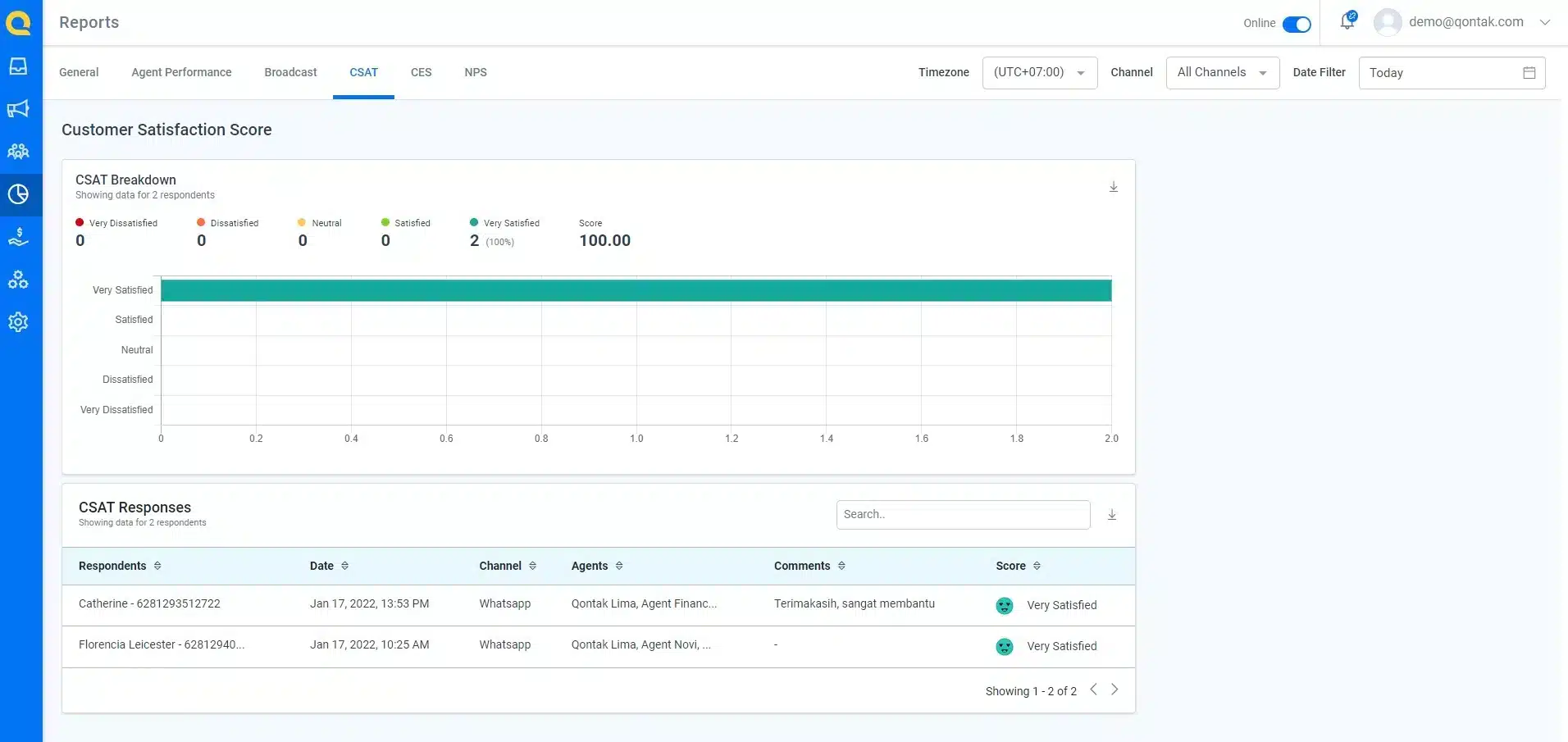This screenshot has height=742, width=1568.
Task: Download the CSAT Responses table
Action: tap(1112, 515)
